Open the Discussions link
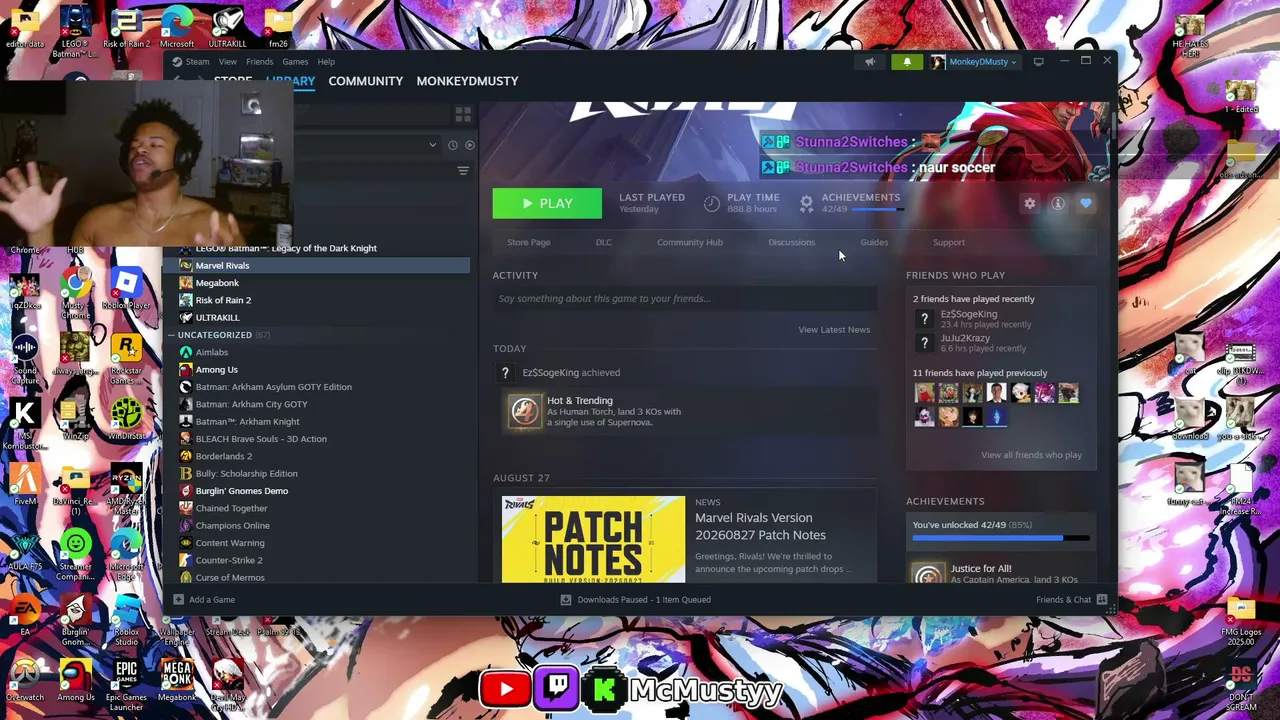 click(791, 242)
